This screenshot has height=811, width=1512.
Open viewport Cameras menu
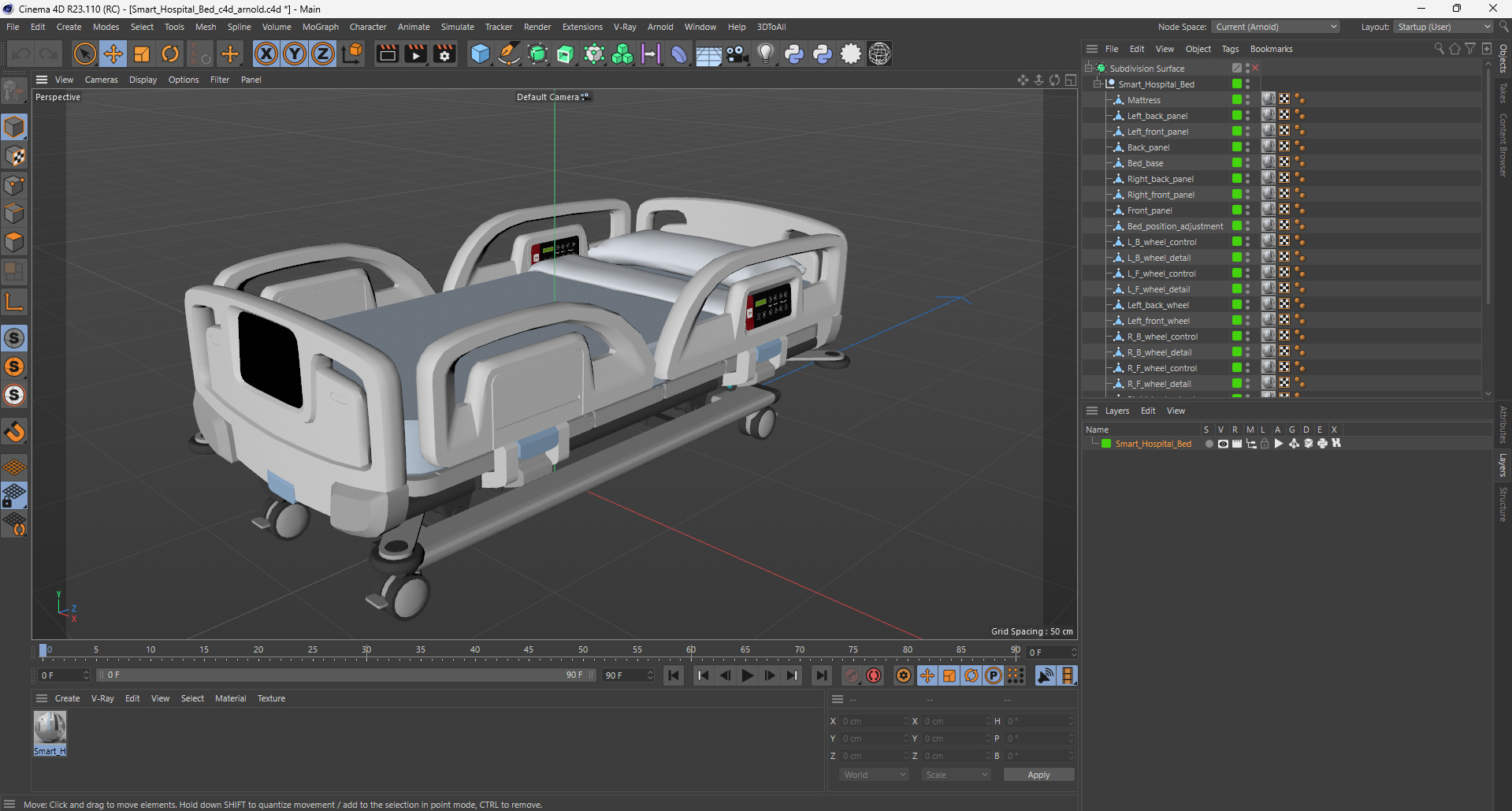tap(101, 80)
